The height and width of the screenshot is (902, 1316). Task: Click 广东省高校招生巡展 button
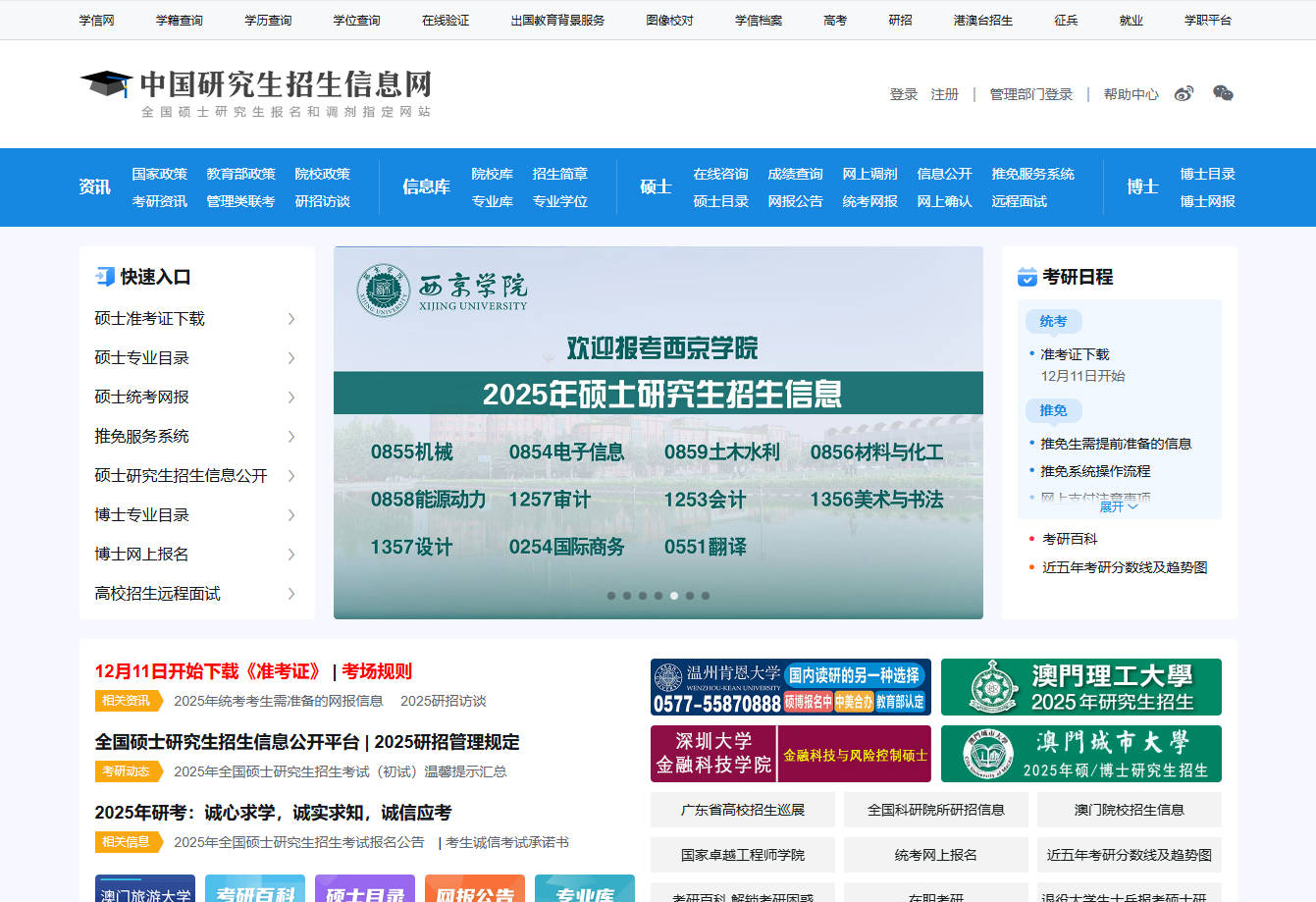(x=743, y=810)
